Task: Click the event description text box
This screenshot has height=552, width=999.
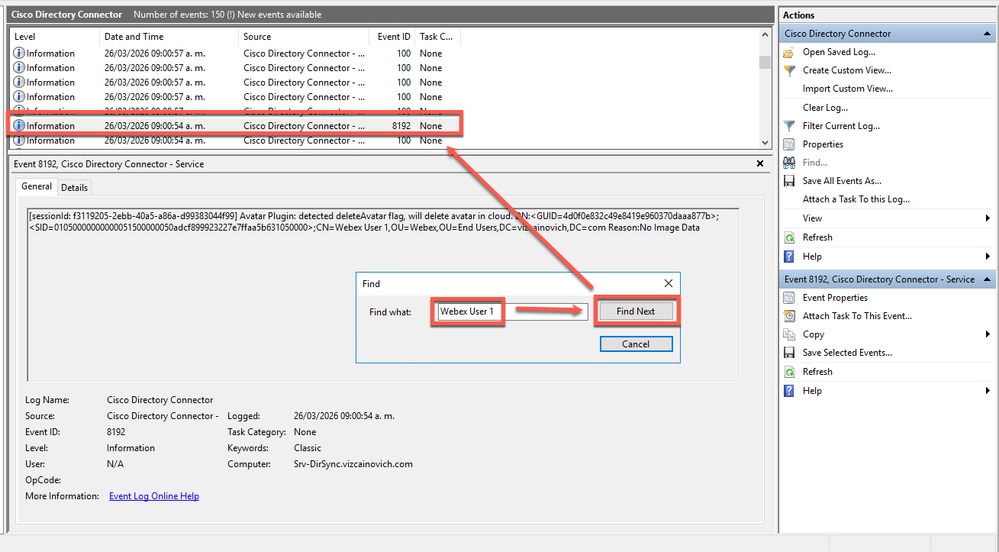Action: click(383, 294)
